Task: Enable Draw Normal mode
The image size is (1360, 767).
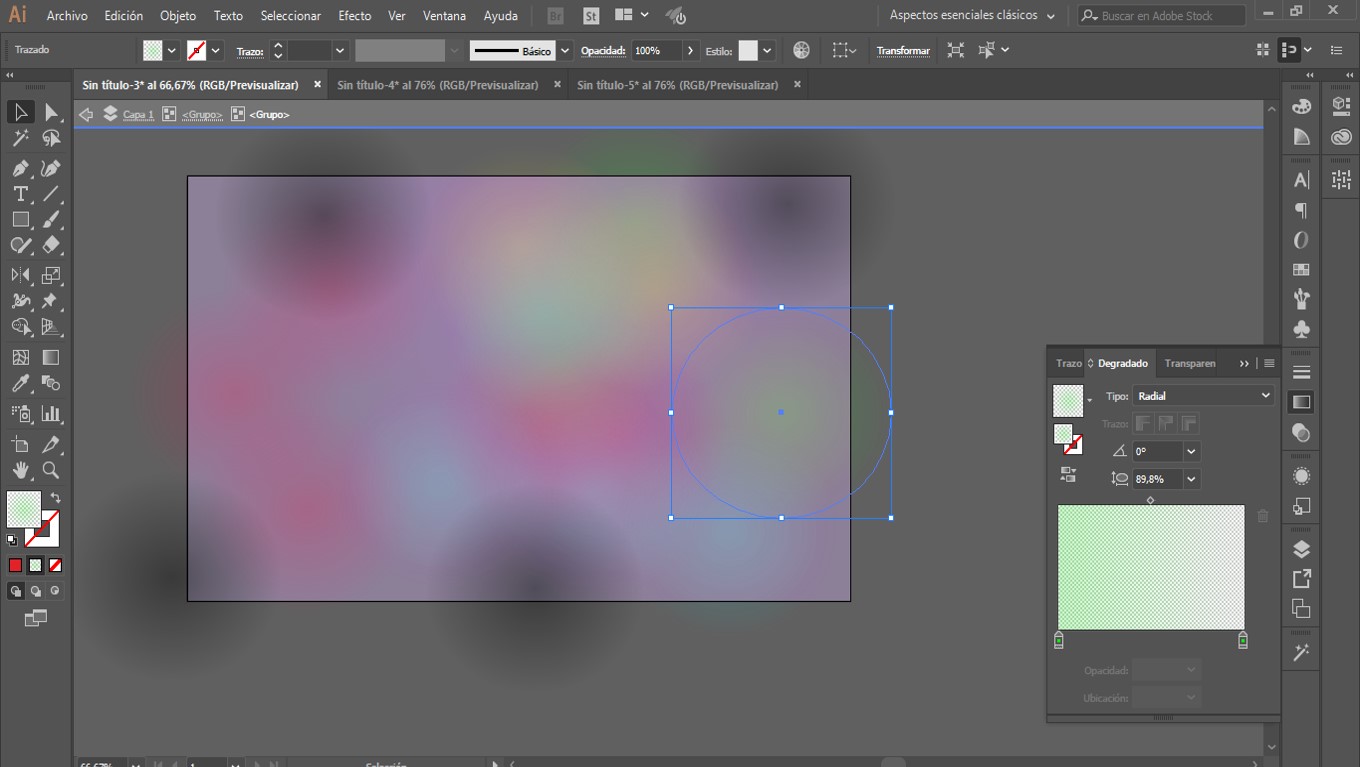Action: click(x=15, y=591)
